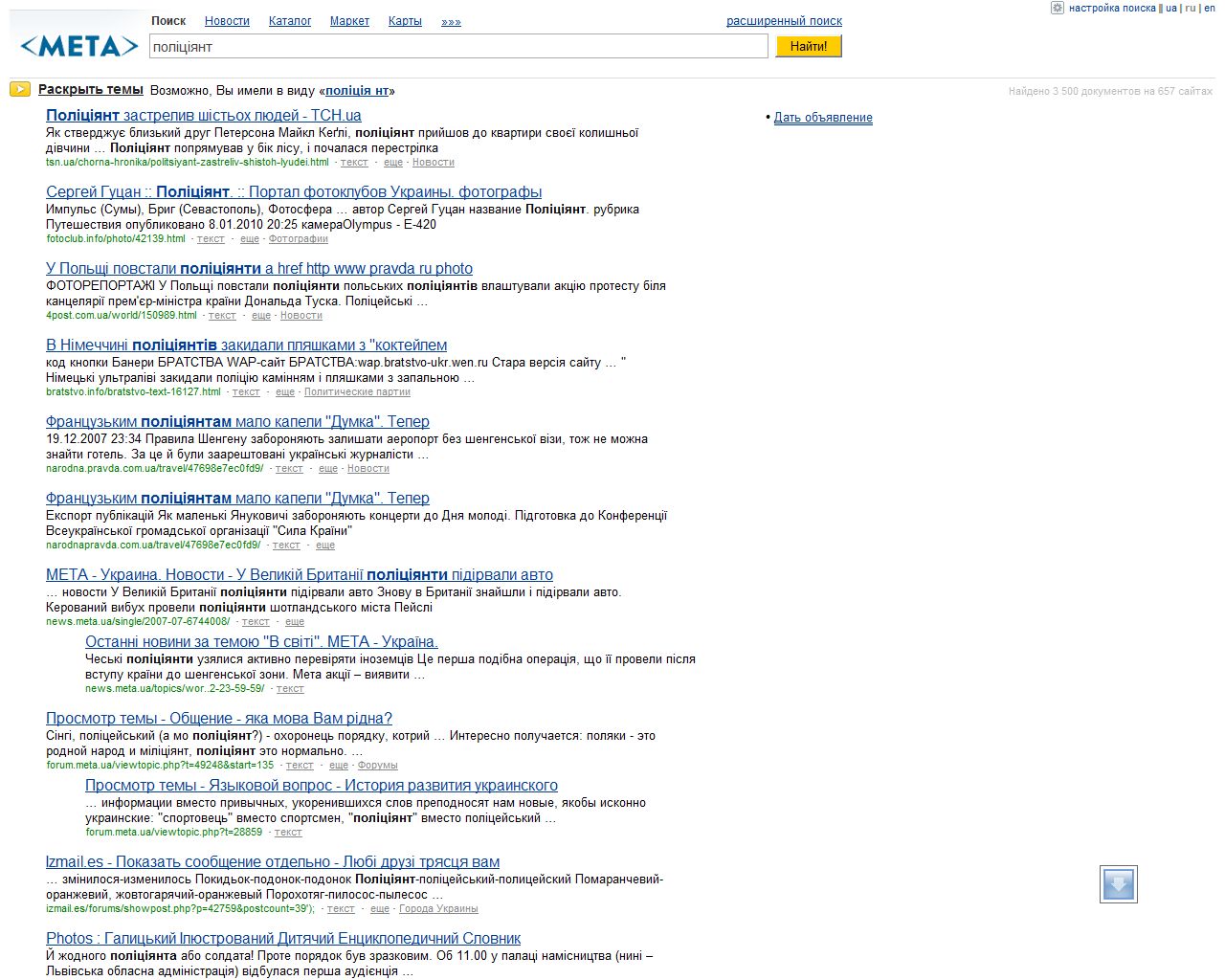
Task: Expand the 'Раскрыть темы' section
Action: click(91, 90)
